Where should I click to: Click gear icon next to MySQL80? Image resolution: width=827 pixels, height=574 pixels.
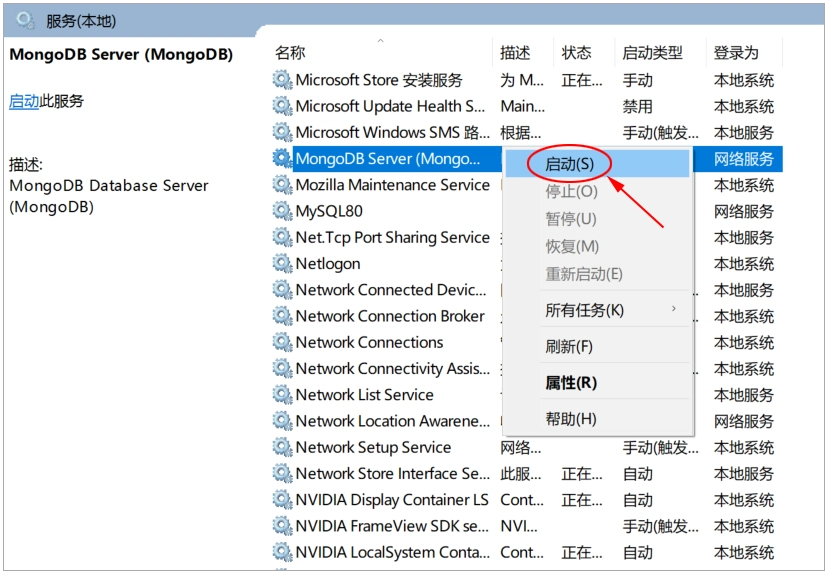[x=282, y=211]
